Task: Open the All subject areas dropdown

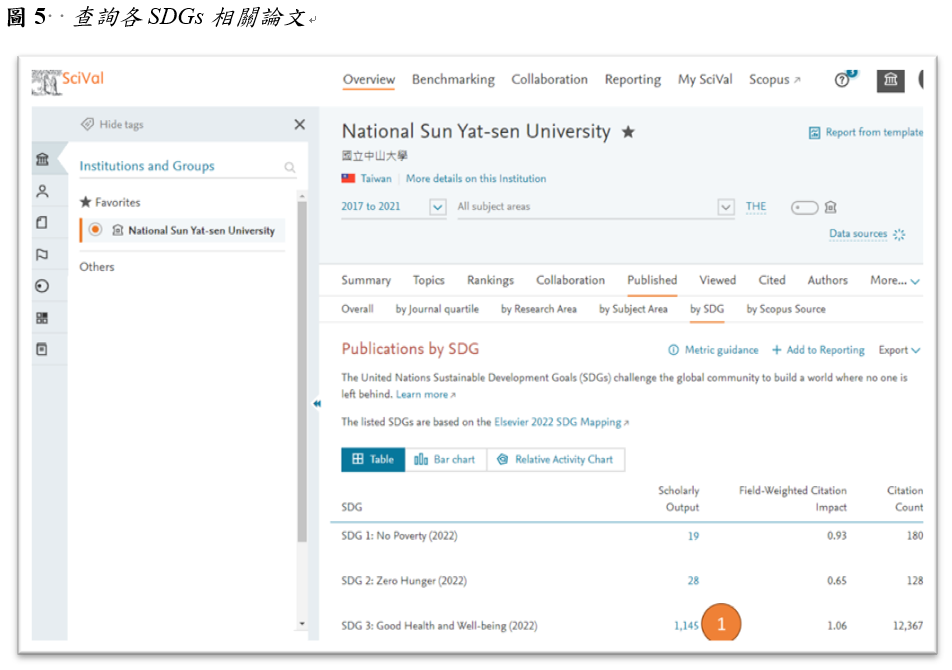Action: (x=726, y=207)
